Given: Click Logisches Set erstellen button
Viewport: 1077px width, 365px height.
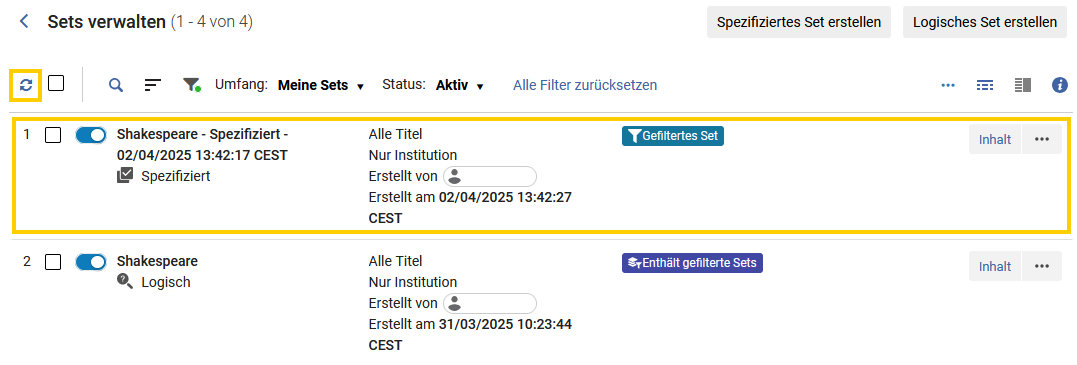Looking at the screenshot, I should click(x=985, y=22).
